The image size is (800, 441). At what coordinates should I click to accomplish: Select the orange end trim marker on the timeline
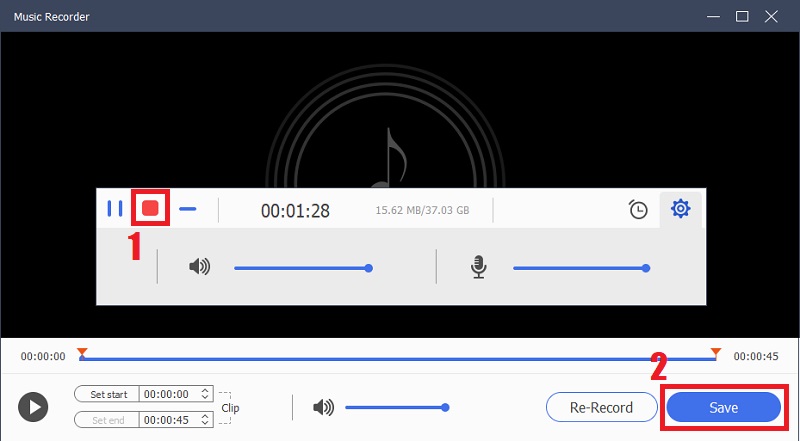(x=716, y=352)
